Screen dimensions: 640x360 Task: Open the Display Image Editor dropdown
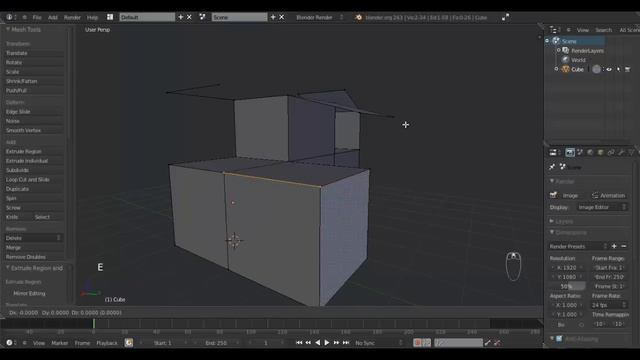[602, 207]
